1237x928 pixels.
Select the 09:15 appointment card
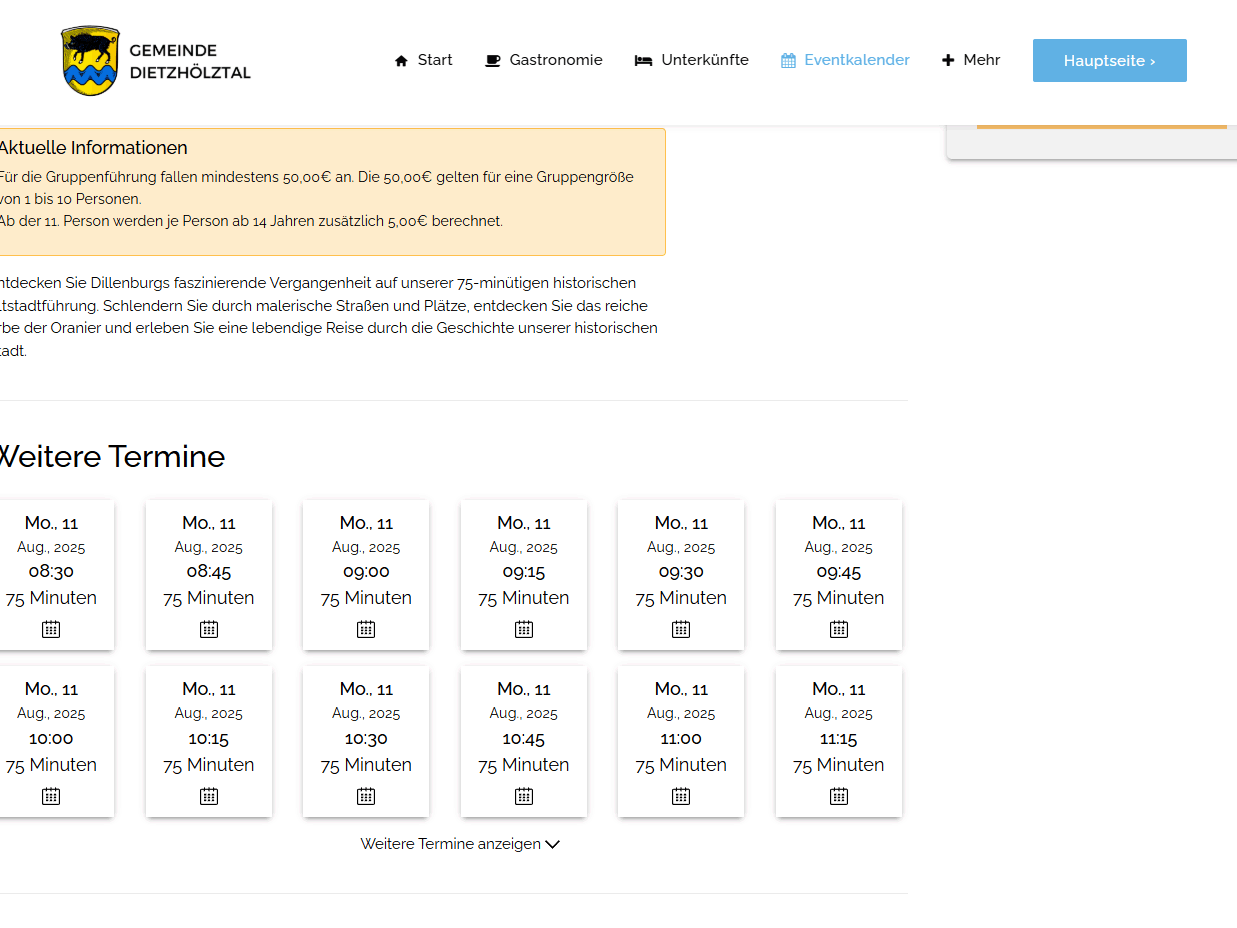point(524,573)
